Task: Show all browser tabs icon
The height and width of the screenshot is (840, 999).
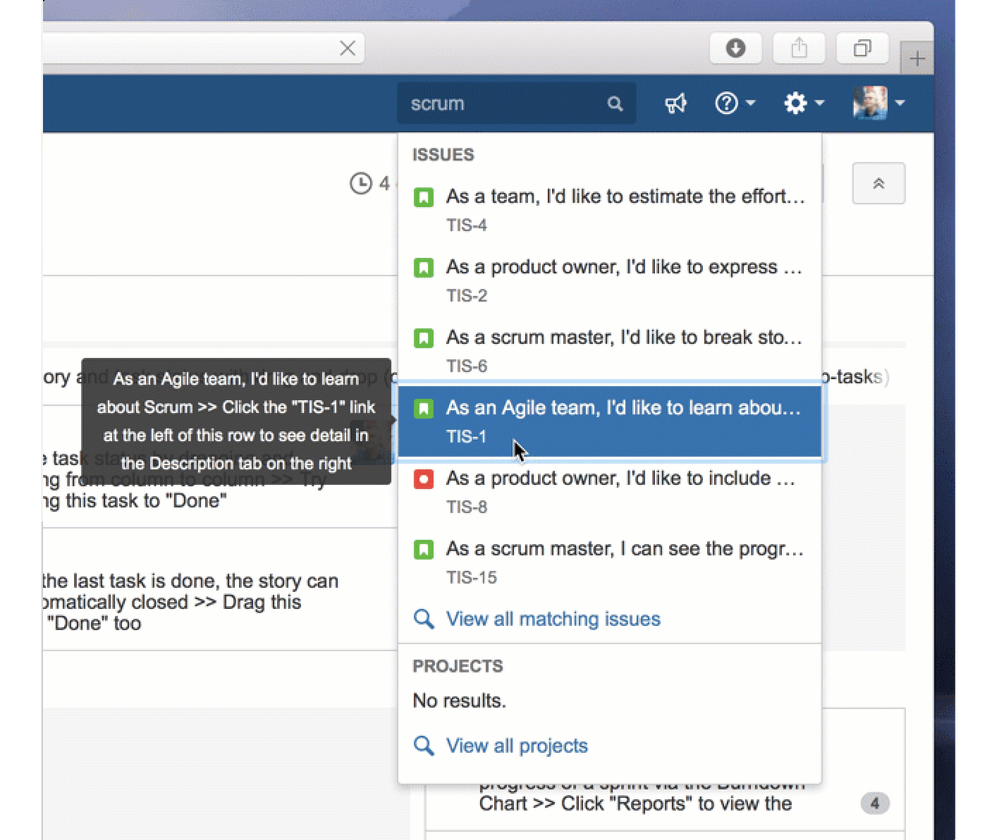Action: pos(862,48)
